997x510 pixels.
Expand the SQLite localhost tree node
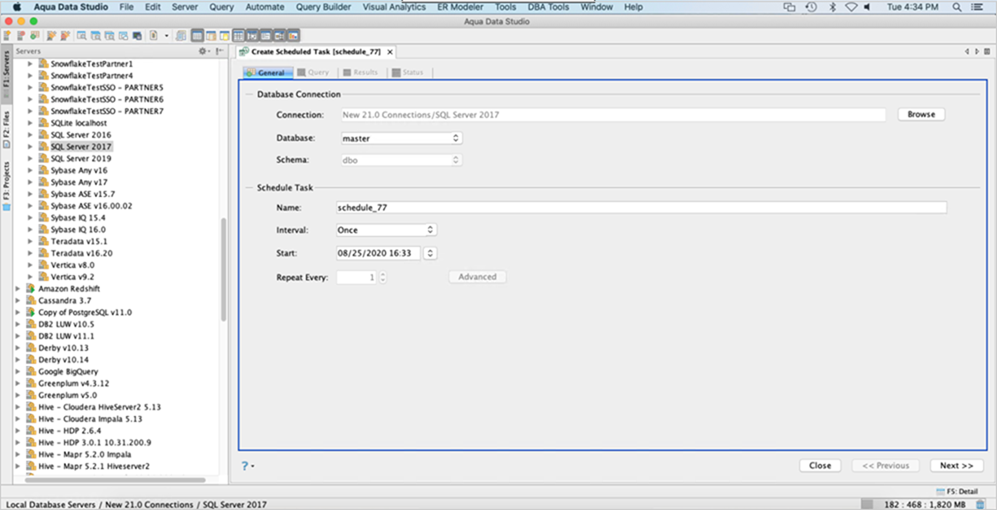click(30, 123)
